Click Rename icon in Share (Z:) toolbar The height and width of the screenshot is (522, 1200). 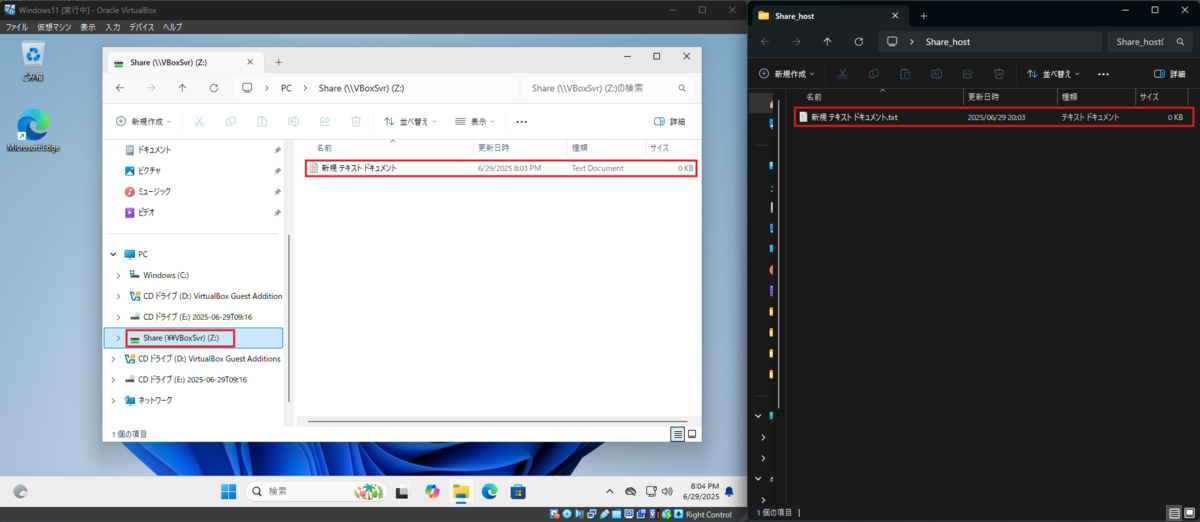tap(294, 121)
